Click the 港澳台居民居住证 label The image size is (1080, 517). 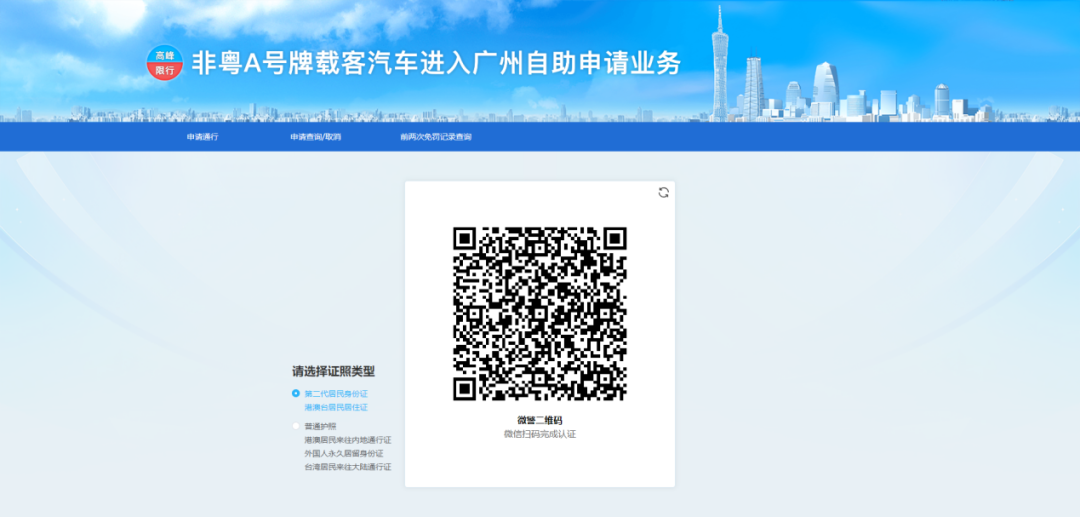336,407
